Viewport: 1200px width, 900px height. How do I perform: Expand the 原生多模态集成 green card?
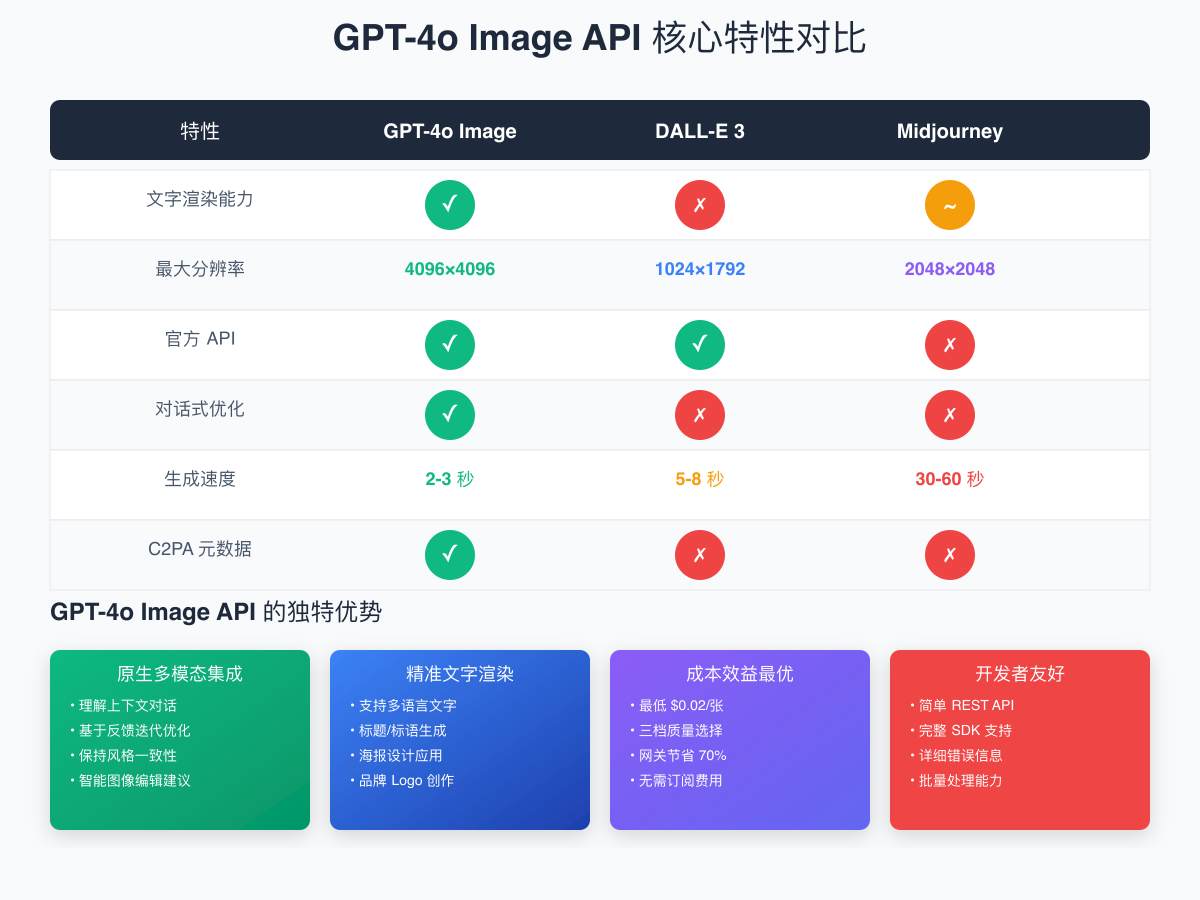pos(180,740)
